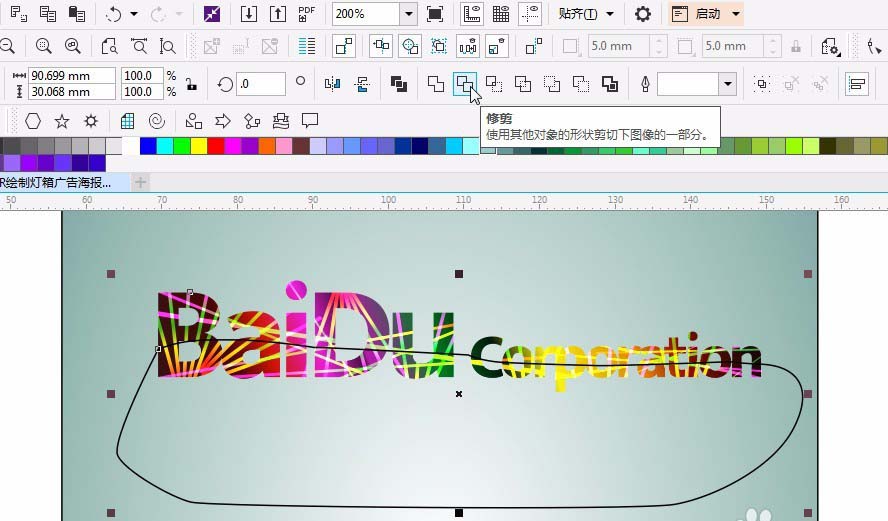Open the zoom level 200% dropdown
888x521 pixels.
[x=408, y=14]
